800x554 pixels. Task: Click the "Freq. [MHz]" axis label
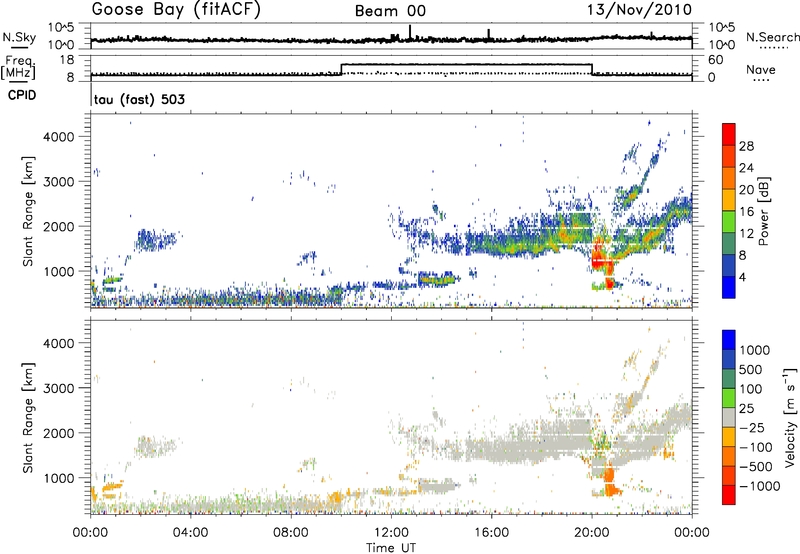(19, 67)
